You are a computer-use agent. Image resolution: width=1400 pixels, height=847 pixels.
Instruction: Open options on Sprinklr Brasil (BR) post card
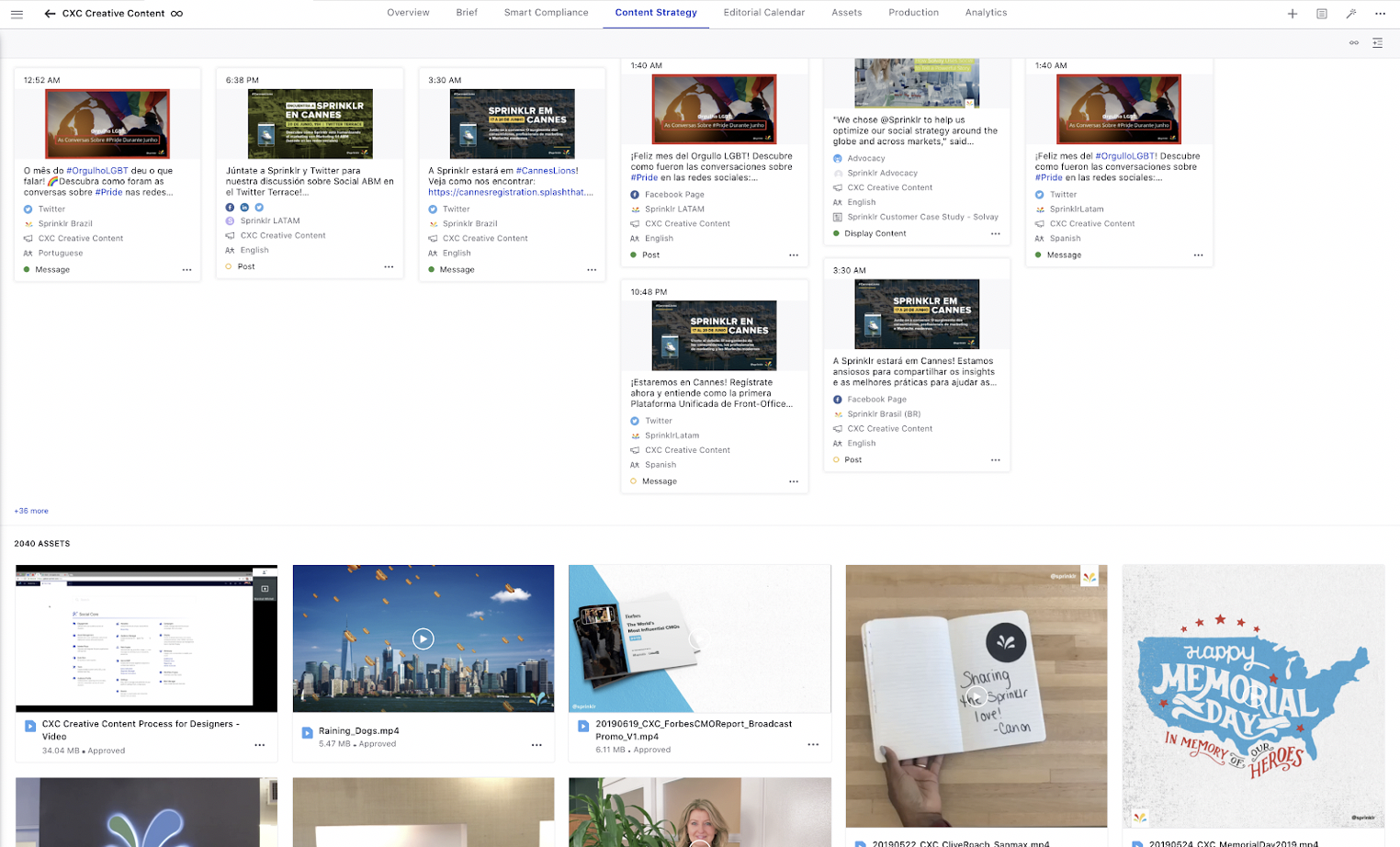pos(996,460)
